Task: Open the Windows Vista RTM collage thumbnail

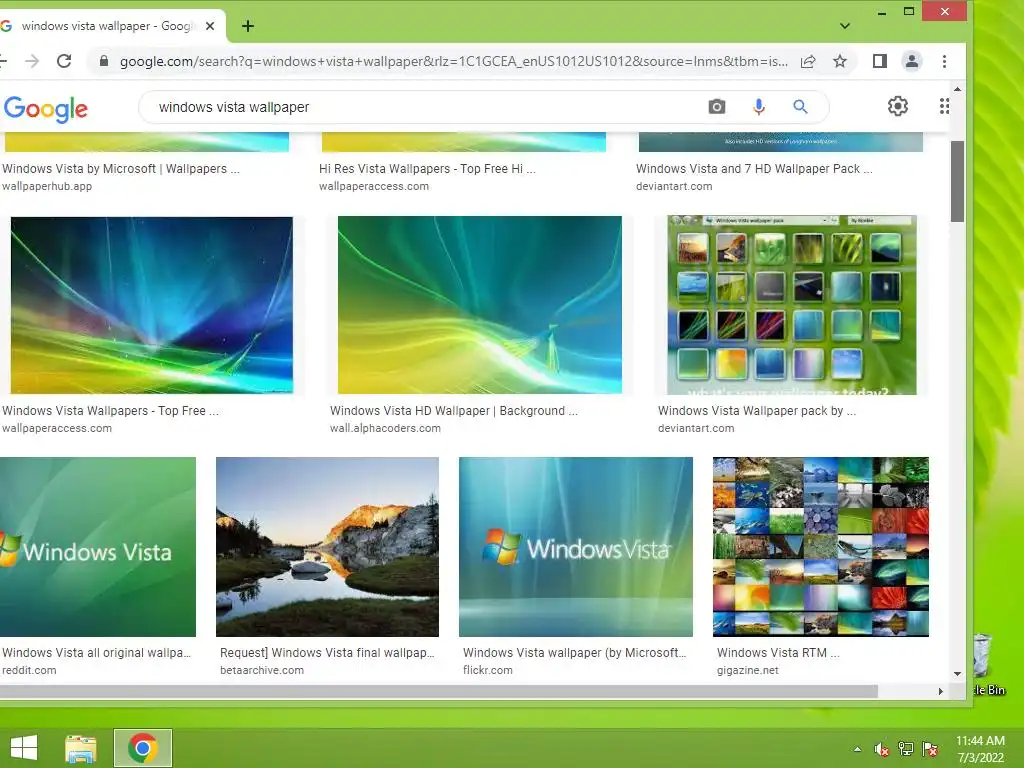Action: [x=820, y=547]
